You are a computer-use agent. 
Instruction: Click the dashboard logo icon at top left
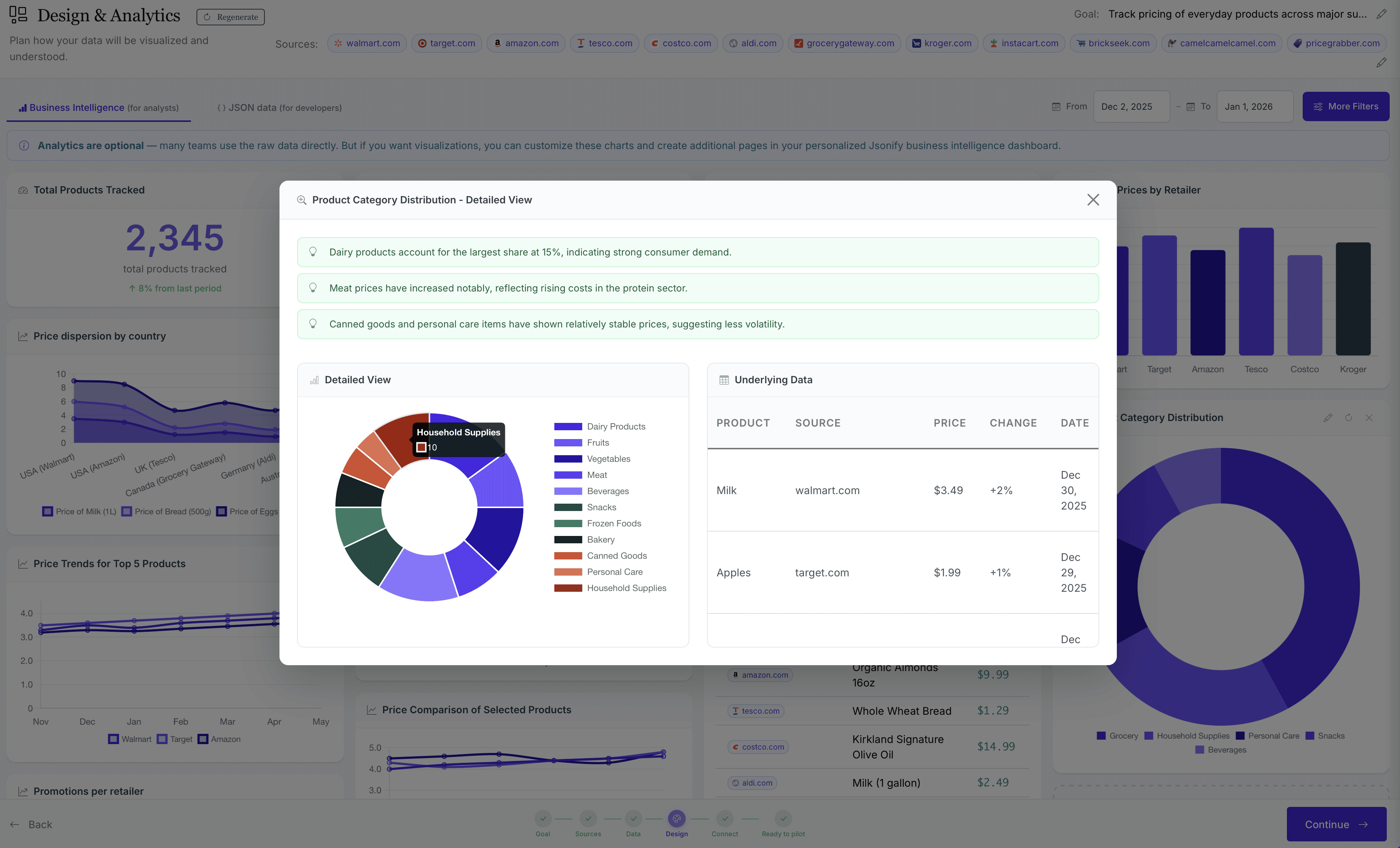coord(18,15)
